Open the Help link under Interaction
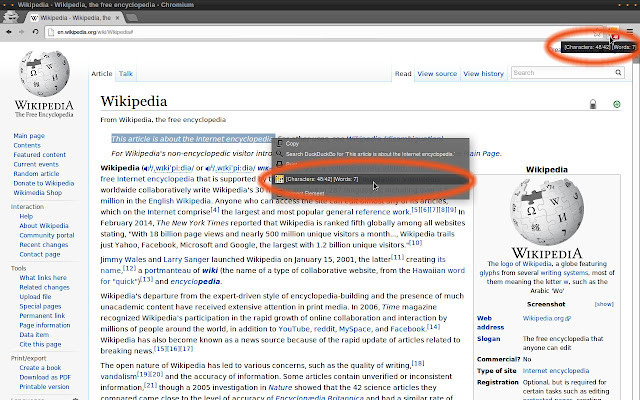 point(26,216)
